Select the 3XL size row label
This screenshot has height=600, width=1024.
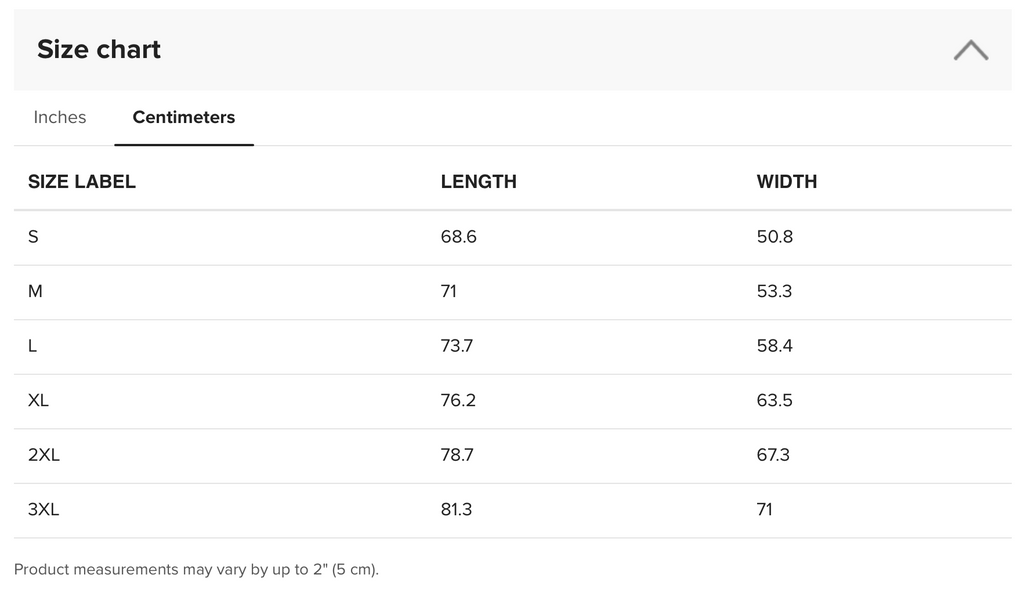44,509
